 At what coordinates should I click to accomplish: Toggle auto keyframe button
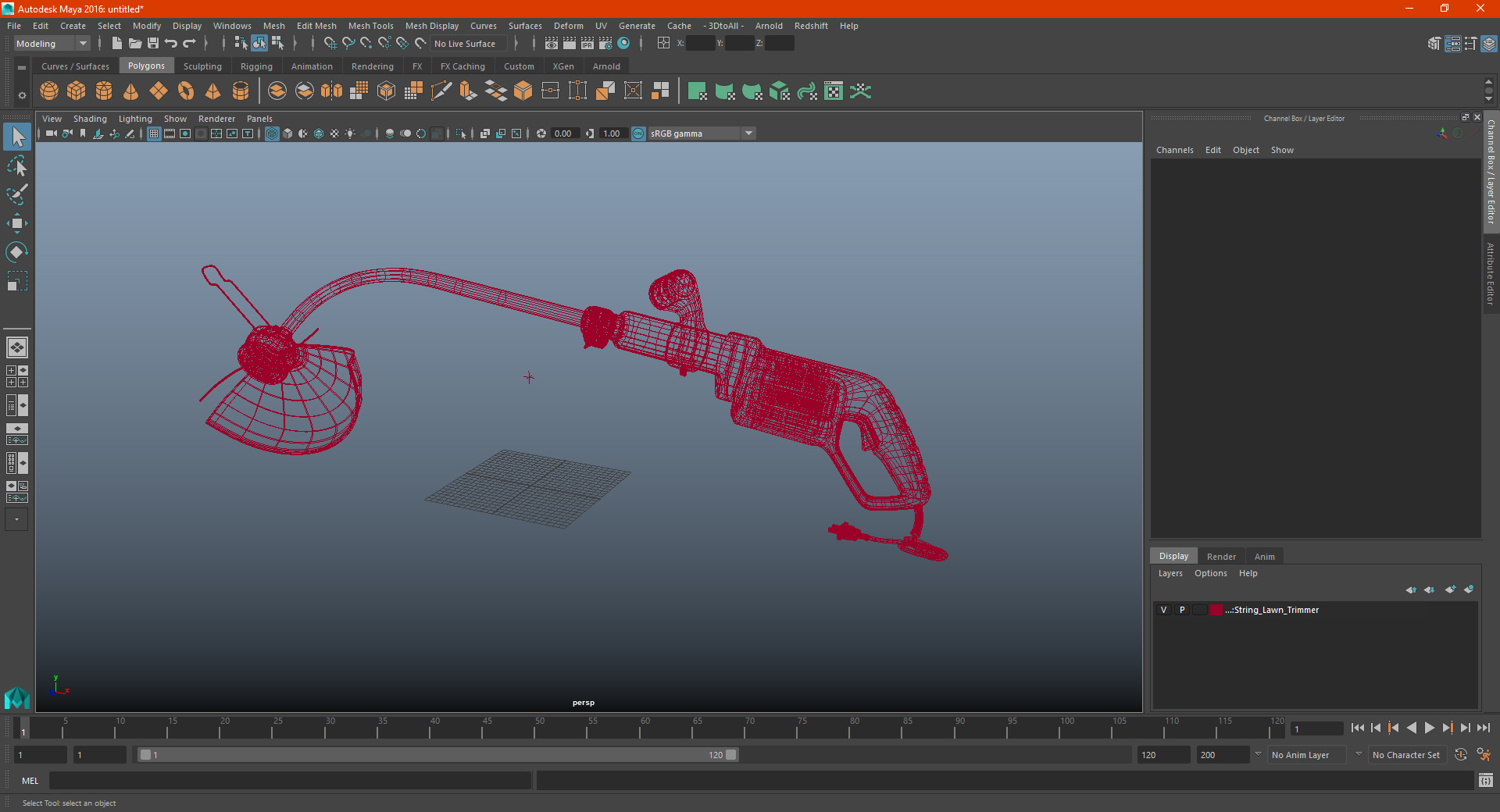(1460, 755)
